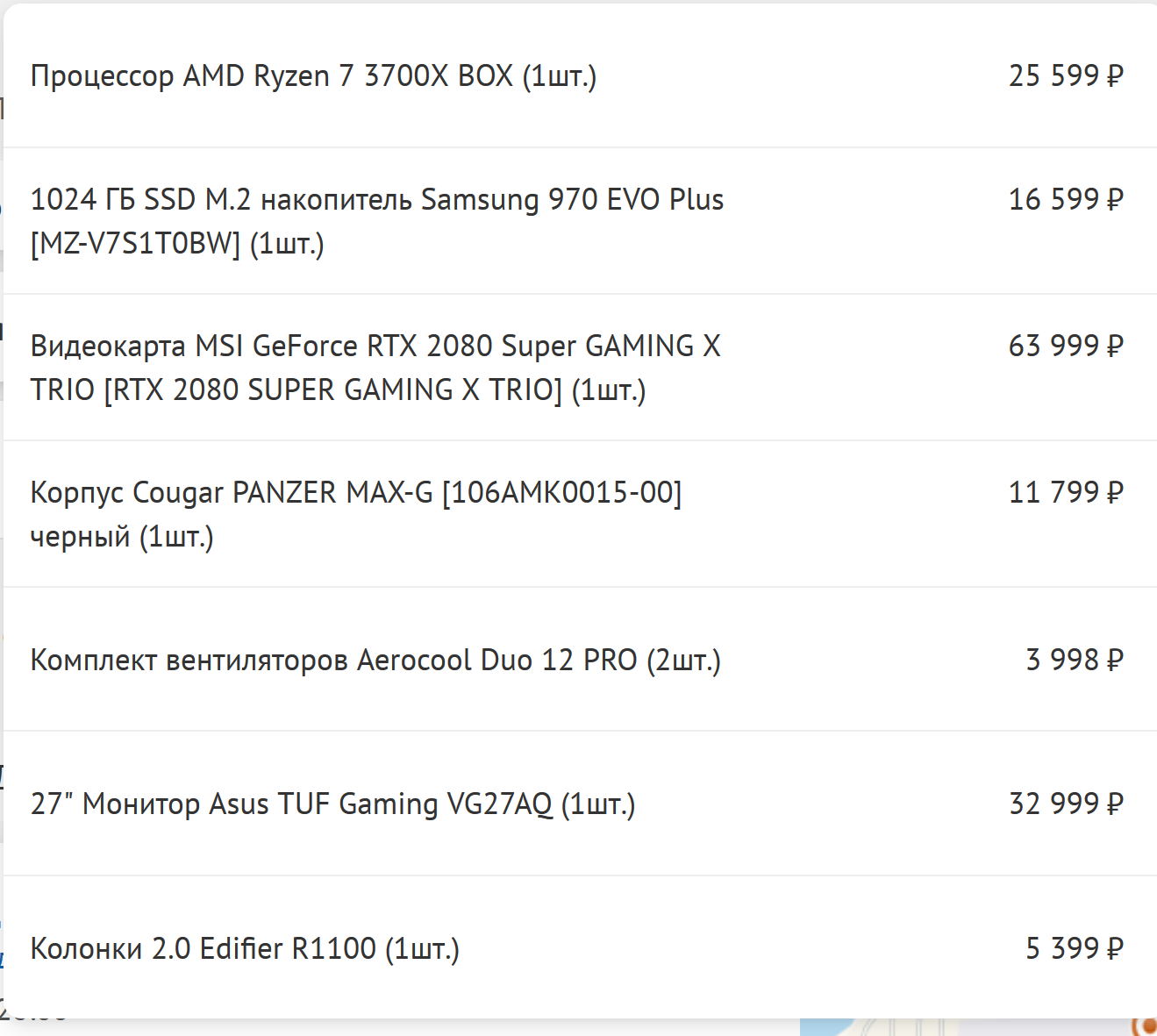Select the 11 799 ₽ case price
This screenshot has width=1157, height=1036.
pos(1065,493)
